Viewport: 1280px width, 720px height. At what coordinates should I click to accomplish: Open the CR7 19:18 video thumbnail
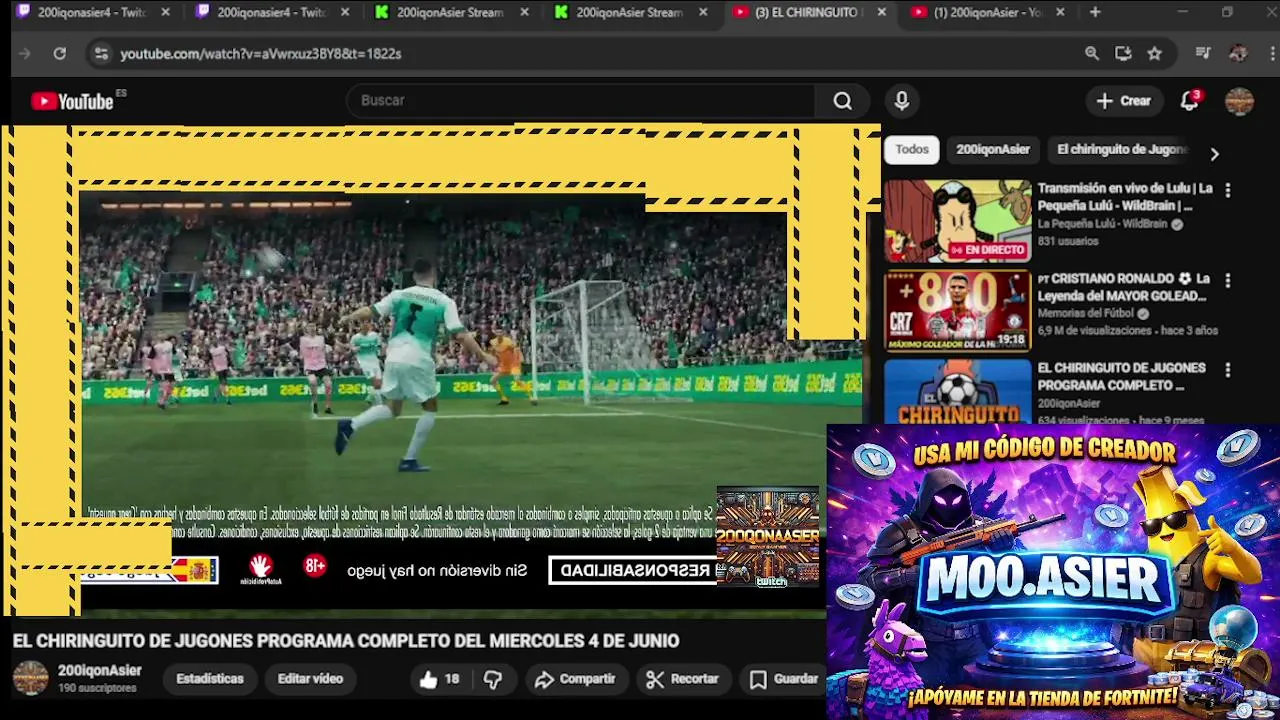957,310
